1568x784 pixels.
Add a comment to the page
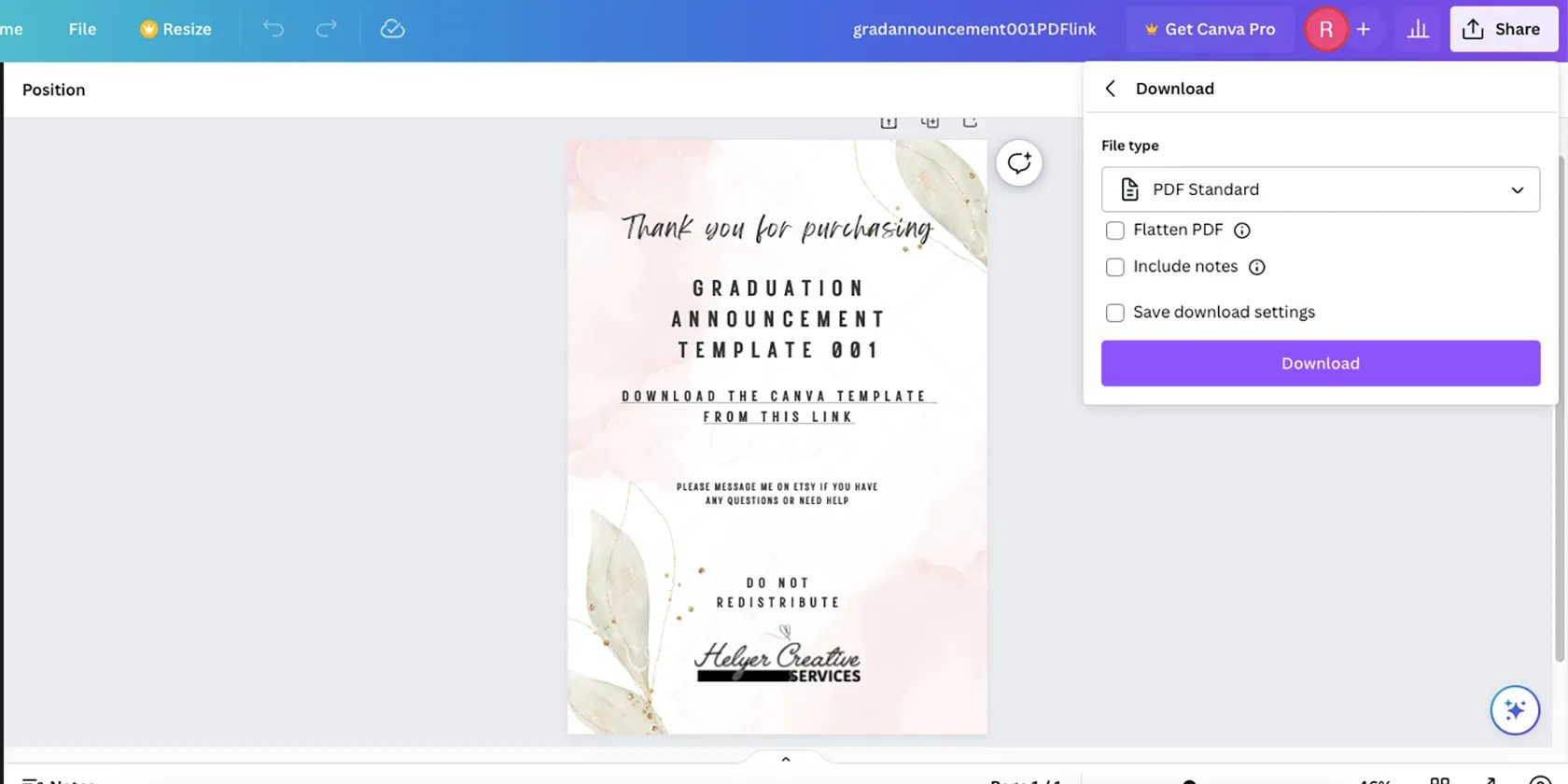pyautogui.click(x=1019, y=163)
